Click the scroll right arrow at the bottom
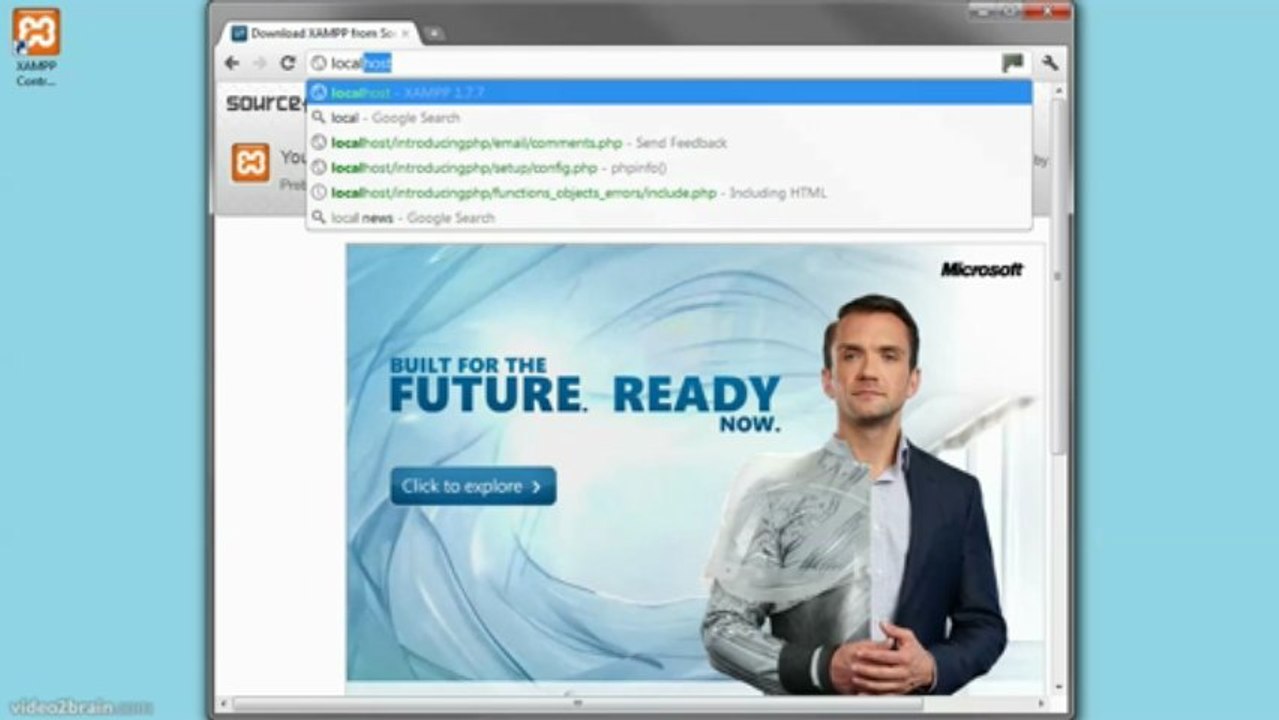The width and height of the screenshot is (1279, 720). coord(1041,704)
